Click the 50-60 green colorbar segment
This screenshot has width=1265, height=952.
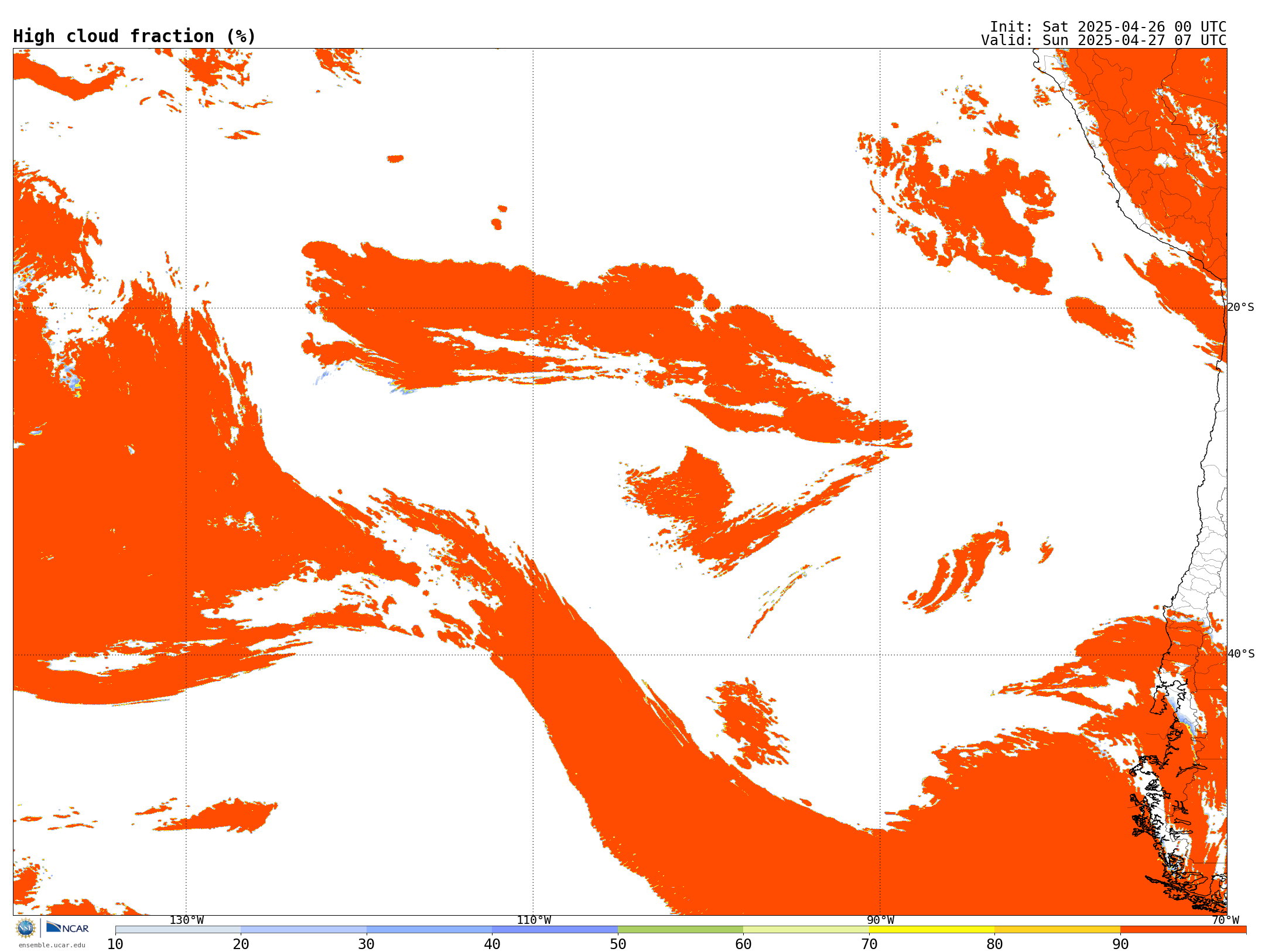(x=681, y=930)
